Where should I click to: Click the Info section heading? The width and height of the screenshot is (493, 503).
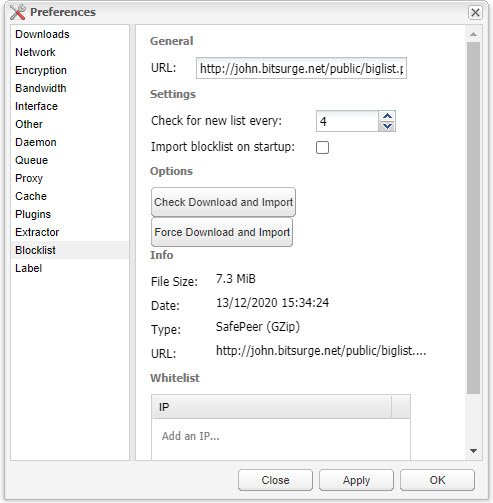(162, 255)
